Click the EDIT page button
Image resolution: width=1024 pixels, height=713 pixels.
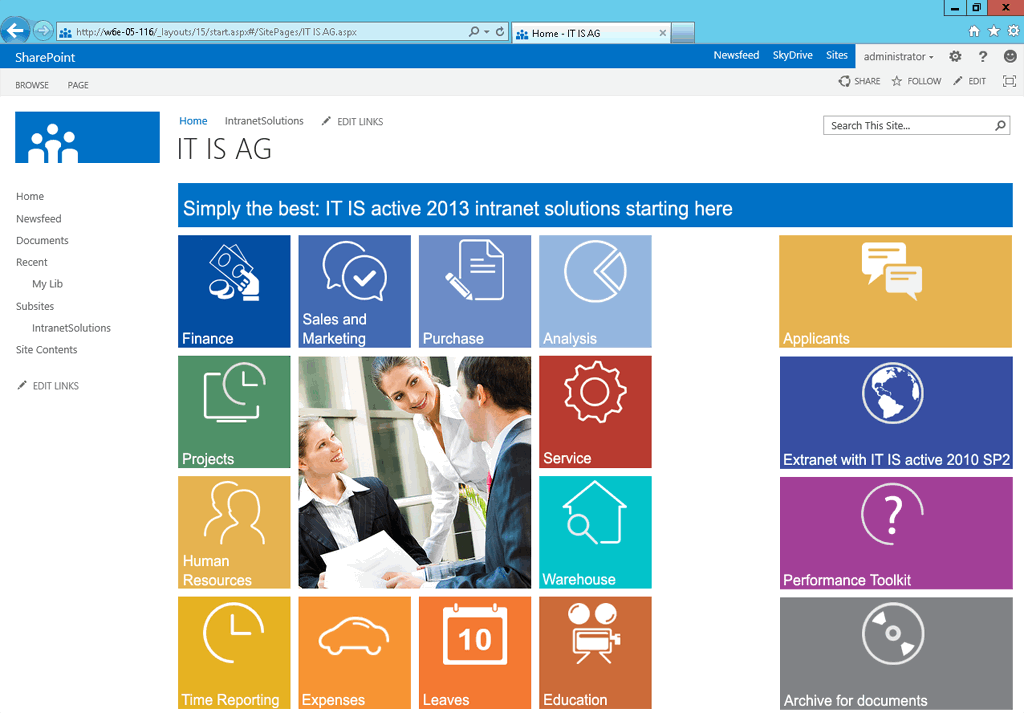tap(969, 81)
